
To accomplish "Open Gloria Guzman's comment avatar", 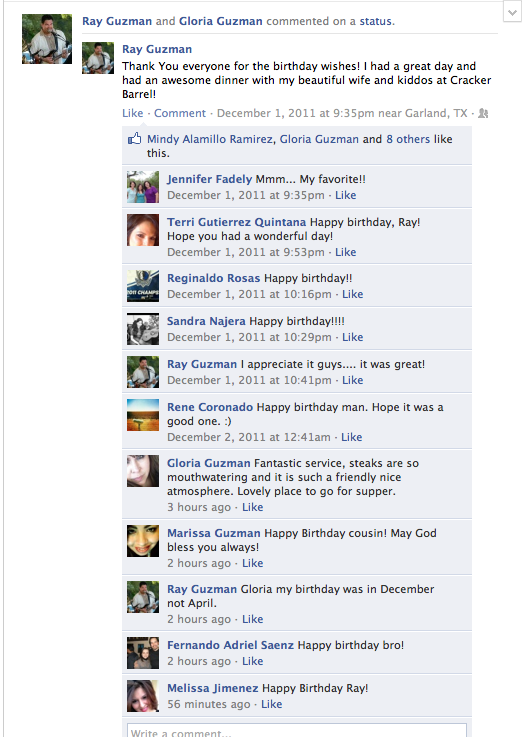I will click(x=143, y=471).
